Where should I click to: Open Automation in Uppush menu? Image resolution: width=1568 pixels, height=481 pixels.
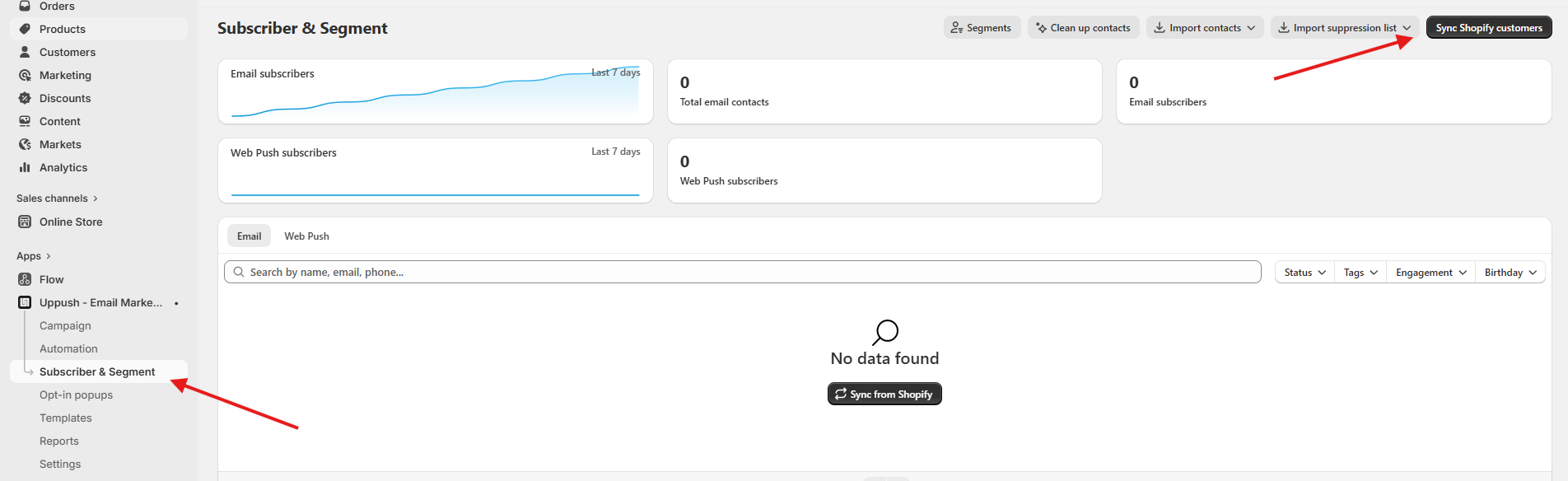click(x=68, y=348)
